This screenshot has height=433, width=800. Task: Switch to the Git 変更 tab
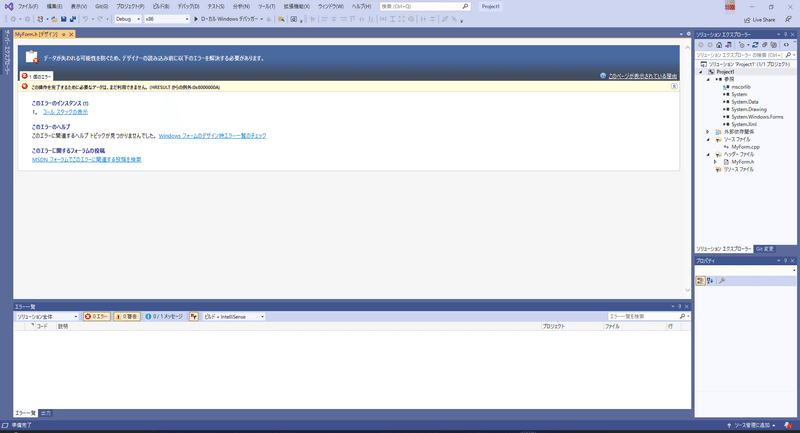tap(764, 249)
